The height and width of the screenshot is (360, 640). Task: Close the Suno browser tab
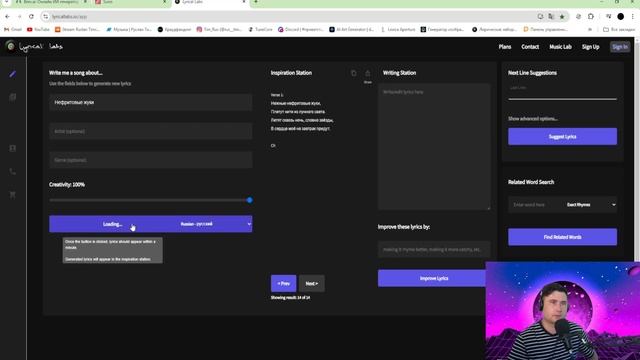pos(164,2)
